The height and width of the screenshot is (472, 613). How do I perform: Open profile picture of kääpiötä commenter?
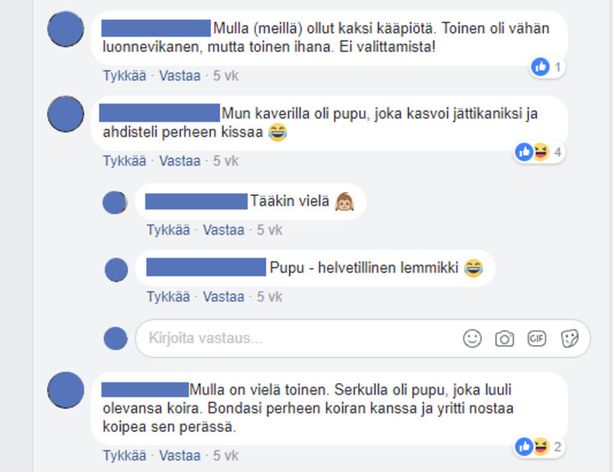(66, 29)
